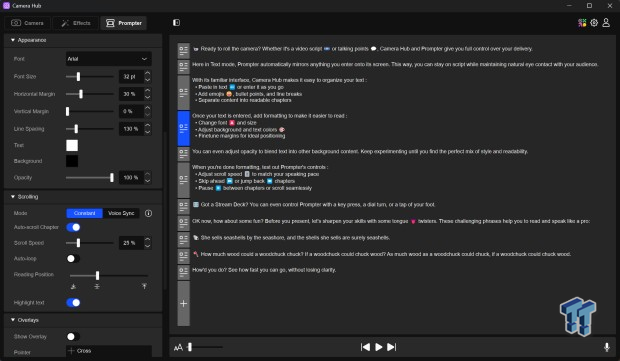Select the 'How much wood' chapter icon

click(x=183, y=256)
